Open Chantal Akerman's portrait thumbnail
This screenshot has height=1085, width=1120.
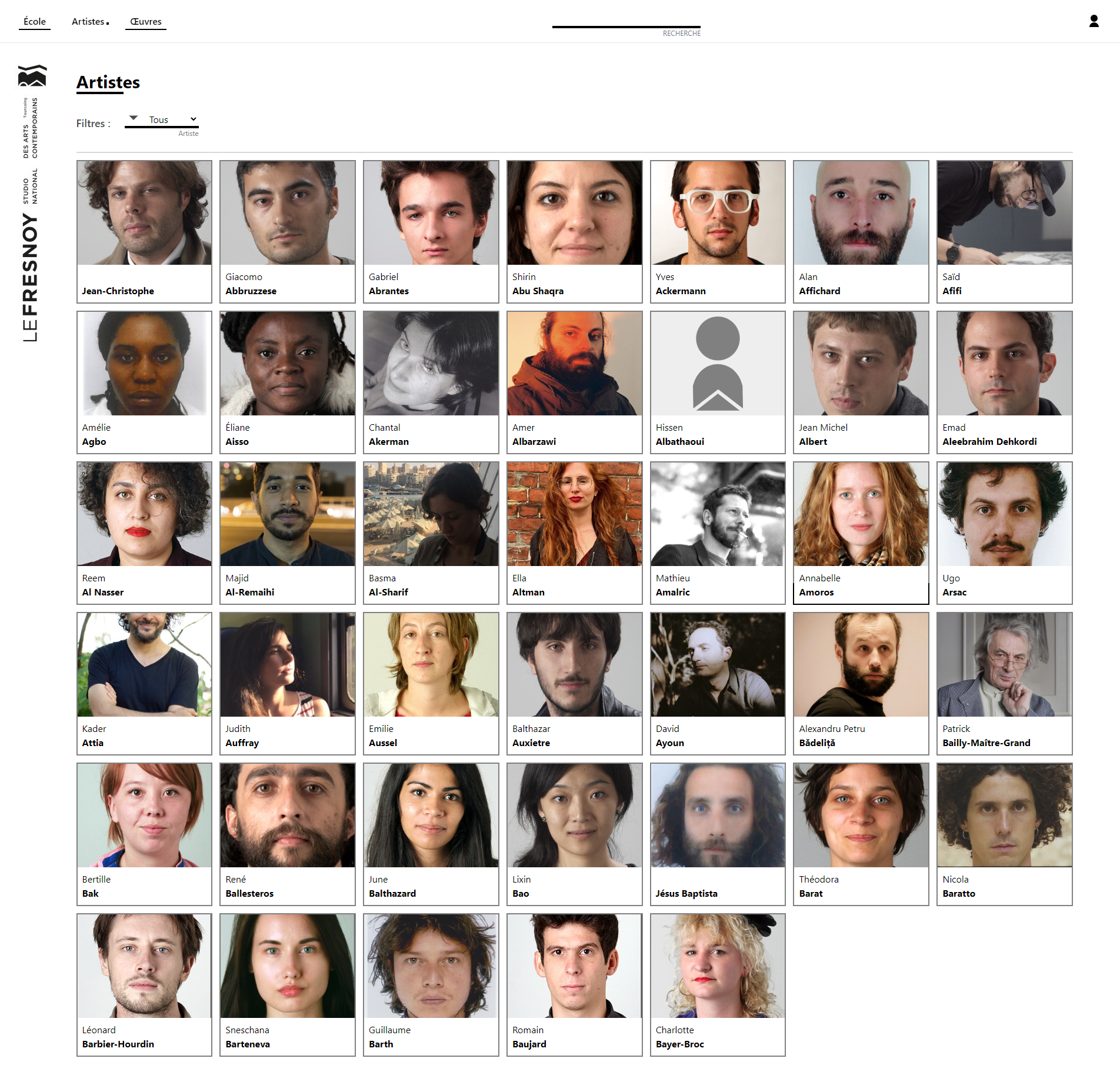point(431,364)
